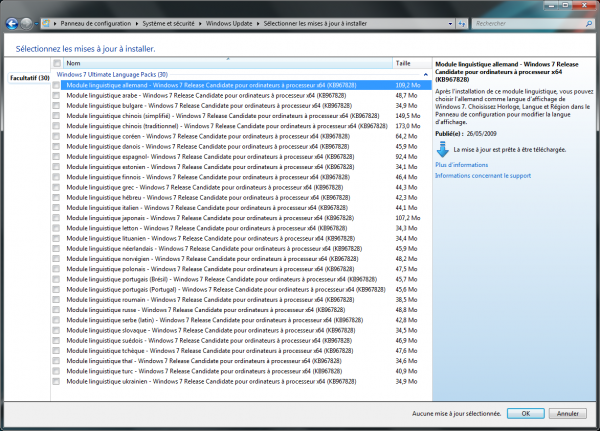Select the Module linguistique roumain row
The width and height of the screenshot is (600, 431).
coord(241,299)
